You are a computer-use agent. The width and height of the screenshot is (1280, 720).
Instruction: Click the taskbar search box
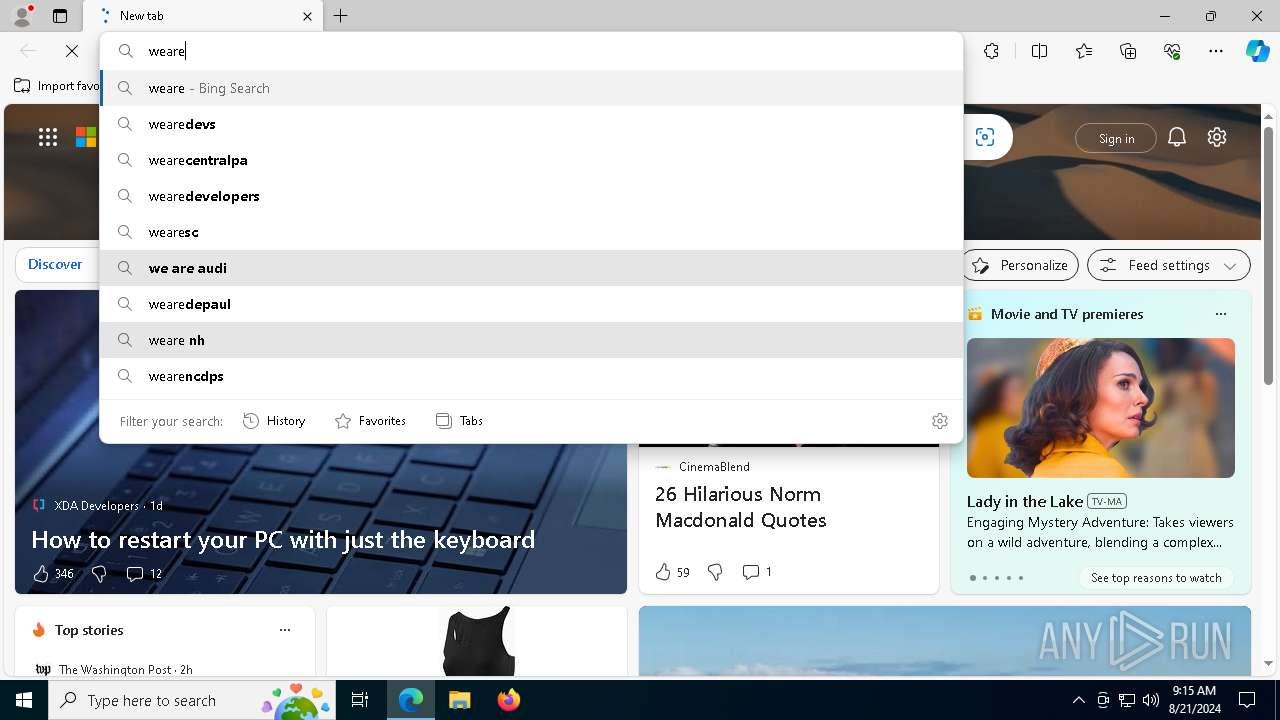[193, 700]
